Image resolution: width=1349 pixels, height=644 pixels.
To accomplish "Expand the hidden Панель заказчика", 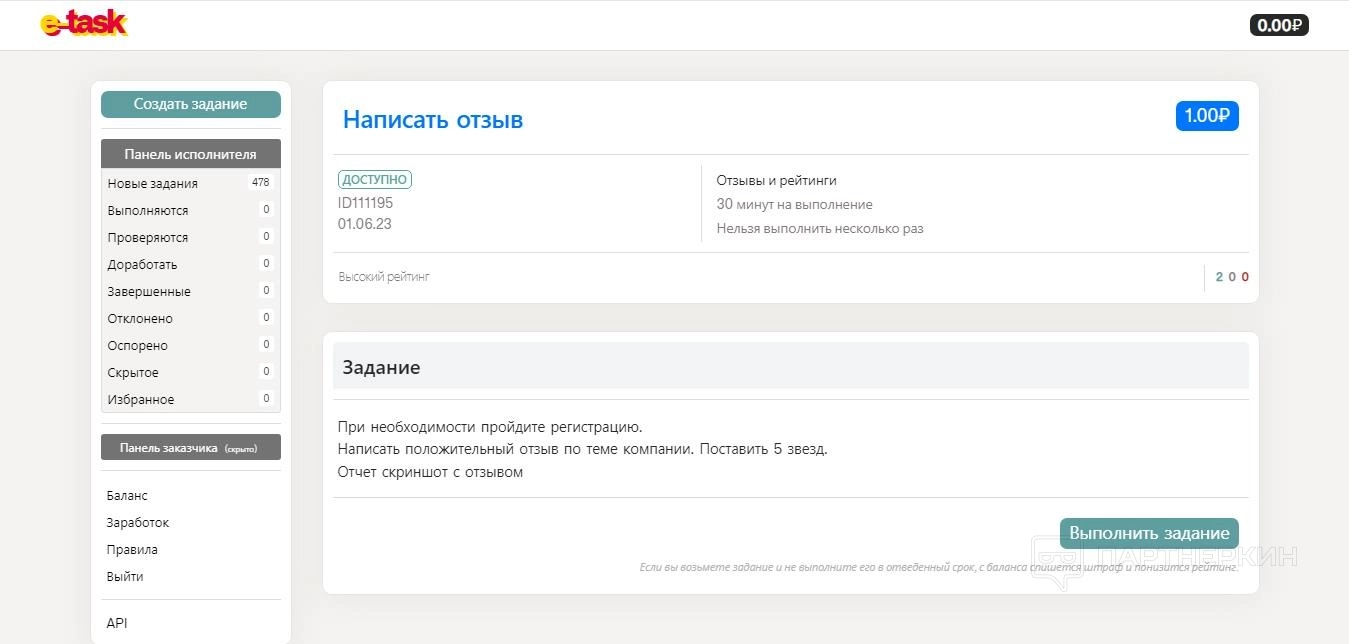I will [x=190, y=448].
